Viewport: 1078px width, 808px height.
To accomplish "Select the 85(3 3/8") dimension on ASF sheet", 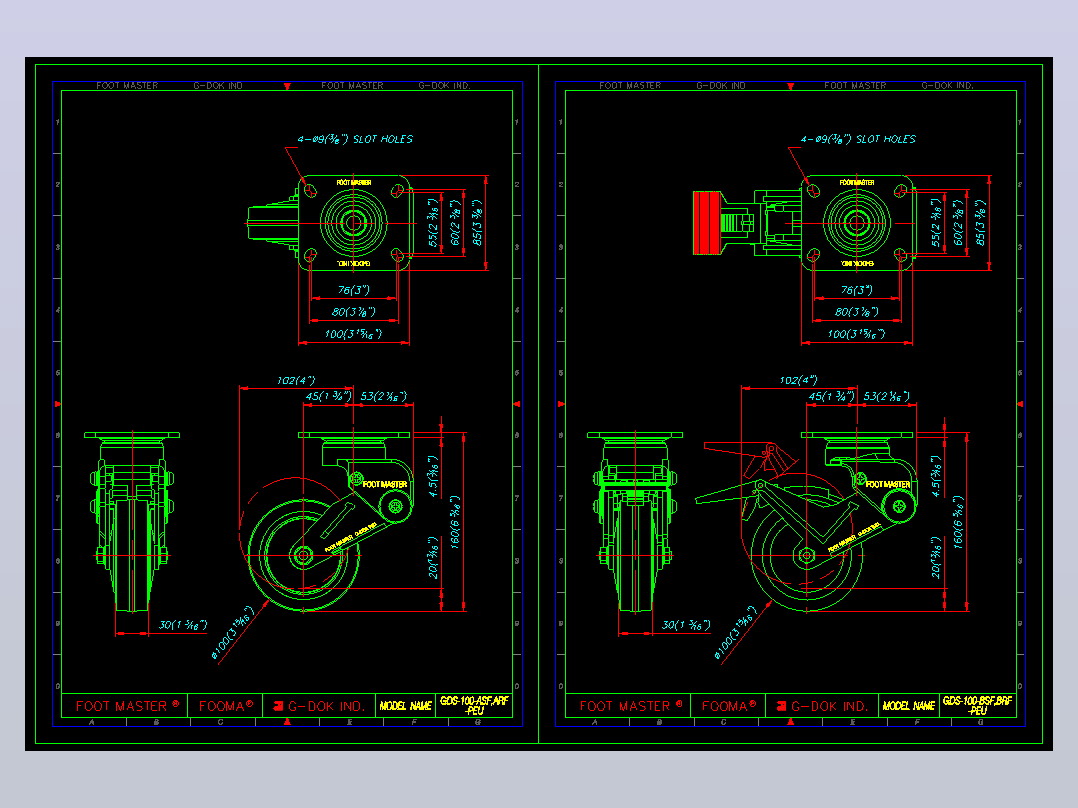I will pyautogui.click(x=477, y=223).
